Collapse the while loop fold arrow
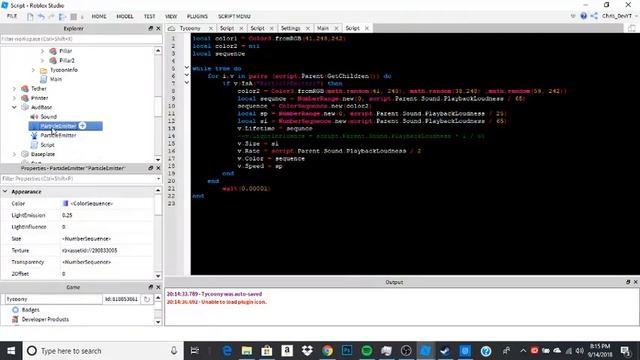The width and height of the screenshot is (640, 360). pos(187,68)
